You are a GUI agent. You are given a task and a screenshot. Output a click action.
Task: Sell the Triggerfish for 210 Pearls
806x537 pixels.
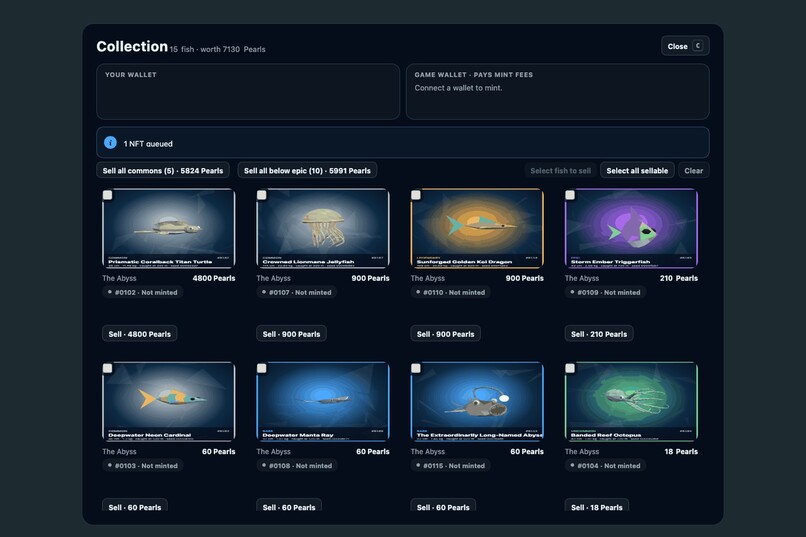point(599,334)
